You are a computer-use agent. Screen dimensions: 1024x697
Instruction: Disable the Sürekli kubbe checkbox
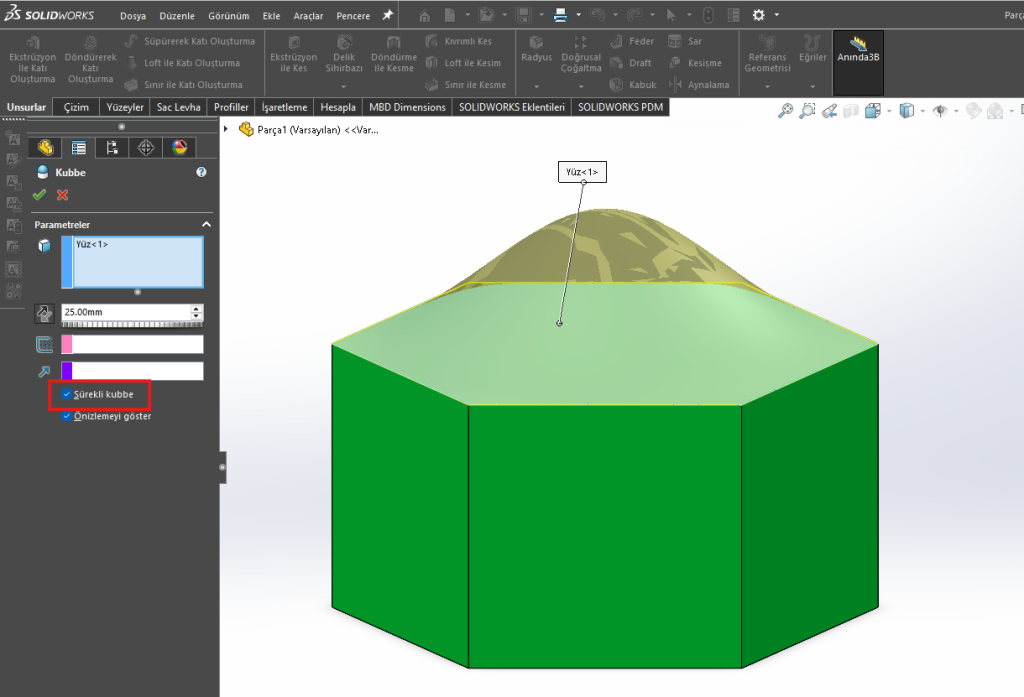tap(67, 395)
